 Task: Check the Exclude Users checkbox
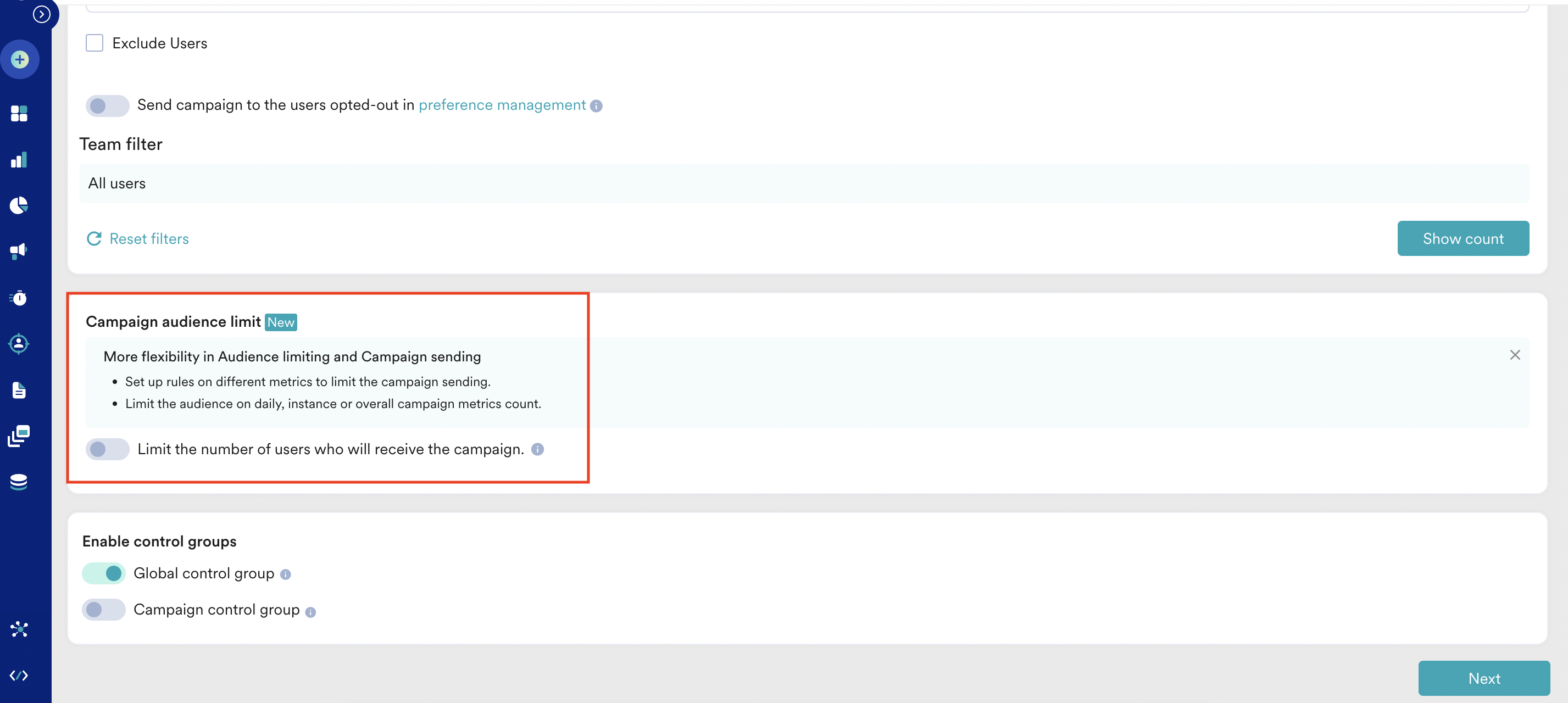94,43
